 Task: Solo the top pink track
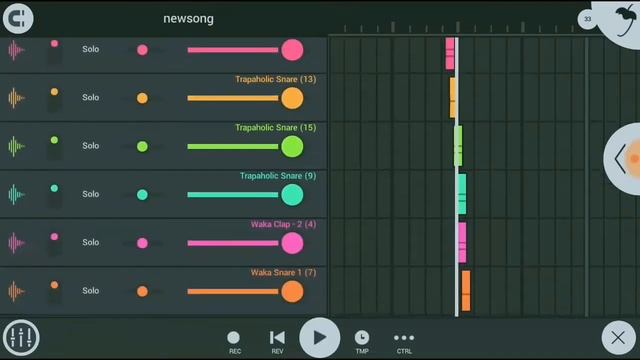(91, 49)
